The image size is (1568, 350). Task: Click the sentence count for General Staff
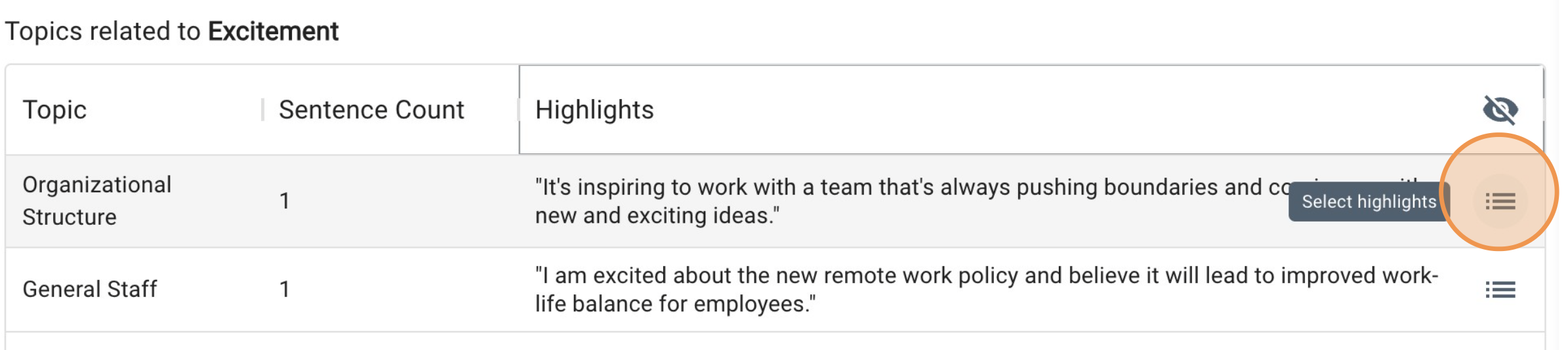coord(284,289)
